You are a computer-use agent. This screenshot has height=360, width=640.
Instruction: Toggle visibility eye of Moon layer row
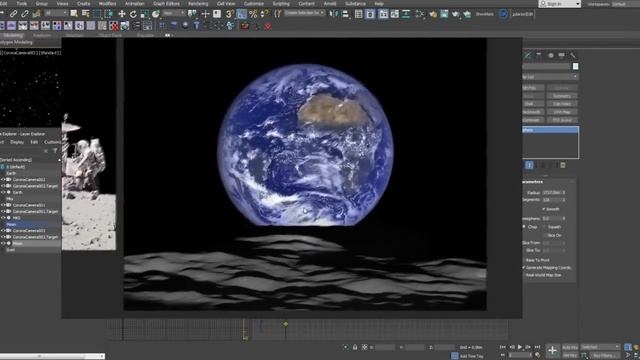(3, 243)
